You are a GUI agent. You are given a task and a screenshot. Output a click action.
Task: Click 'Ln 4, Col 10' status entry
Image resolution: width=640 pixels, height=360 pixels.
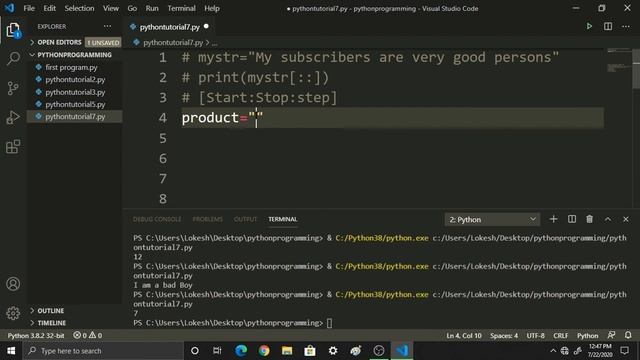(x=464, y=335)
